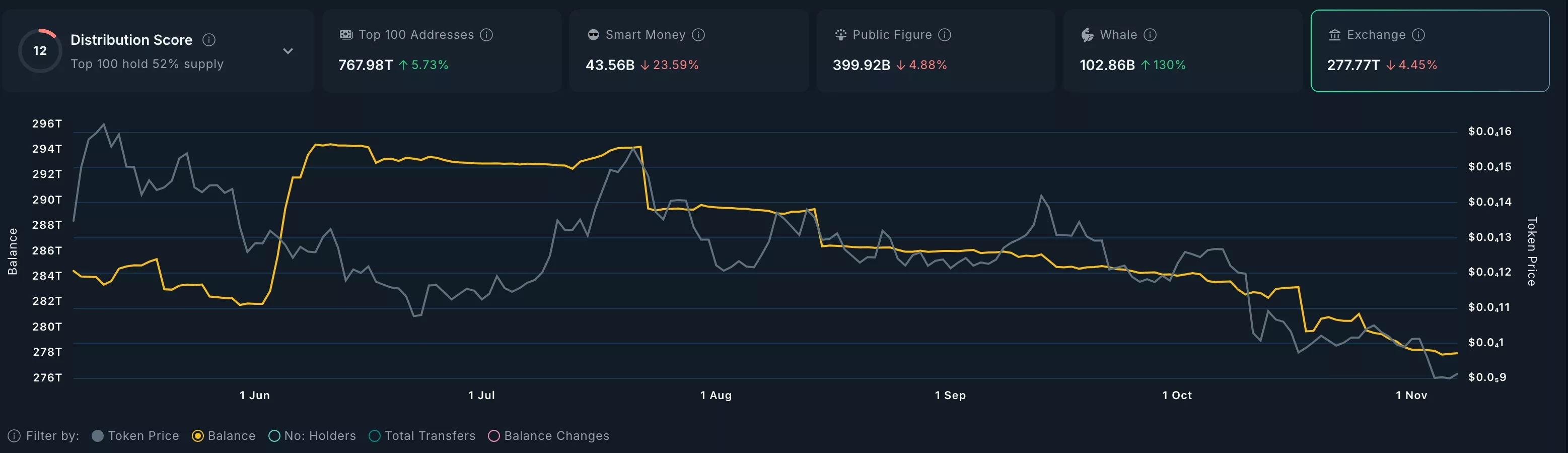Screen dimensions: 1568x453
Task: Click the info icon before Filter by
Action: tap(14, 436)
